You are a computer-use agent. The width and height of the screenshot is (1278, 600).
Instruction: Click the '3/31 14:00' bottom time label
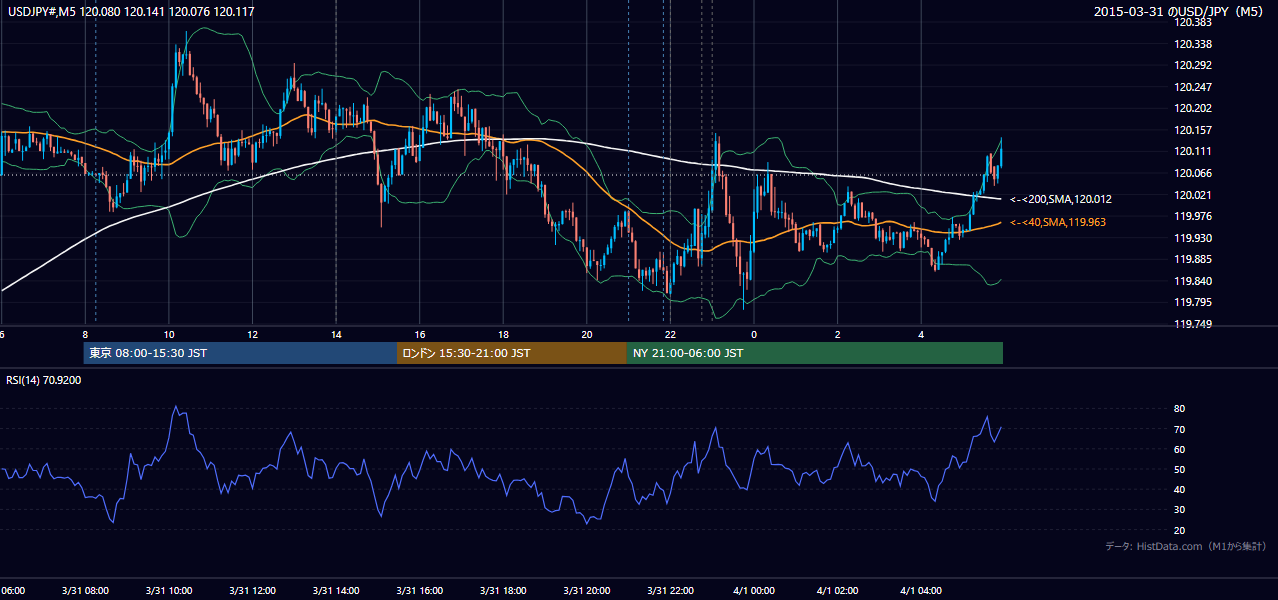click(336, 590)
